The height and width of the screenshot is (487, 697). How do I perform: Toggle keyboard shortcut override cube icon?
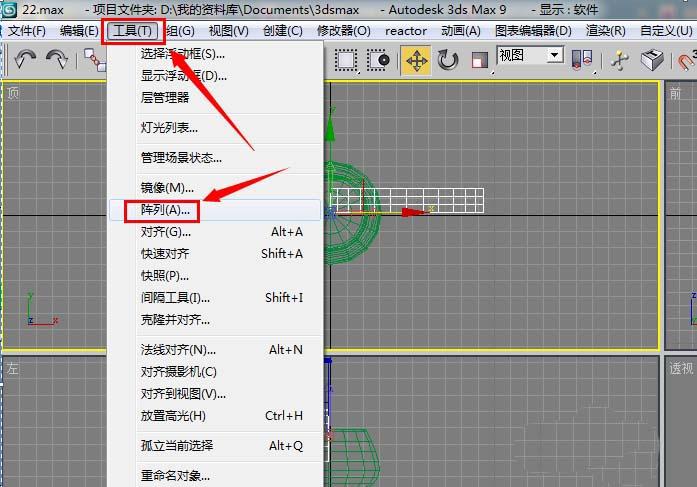coord(652,59)
